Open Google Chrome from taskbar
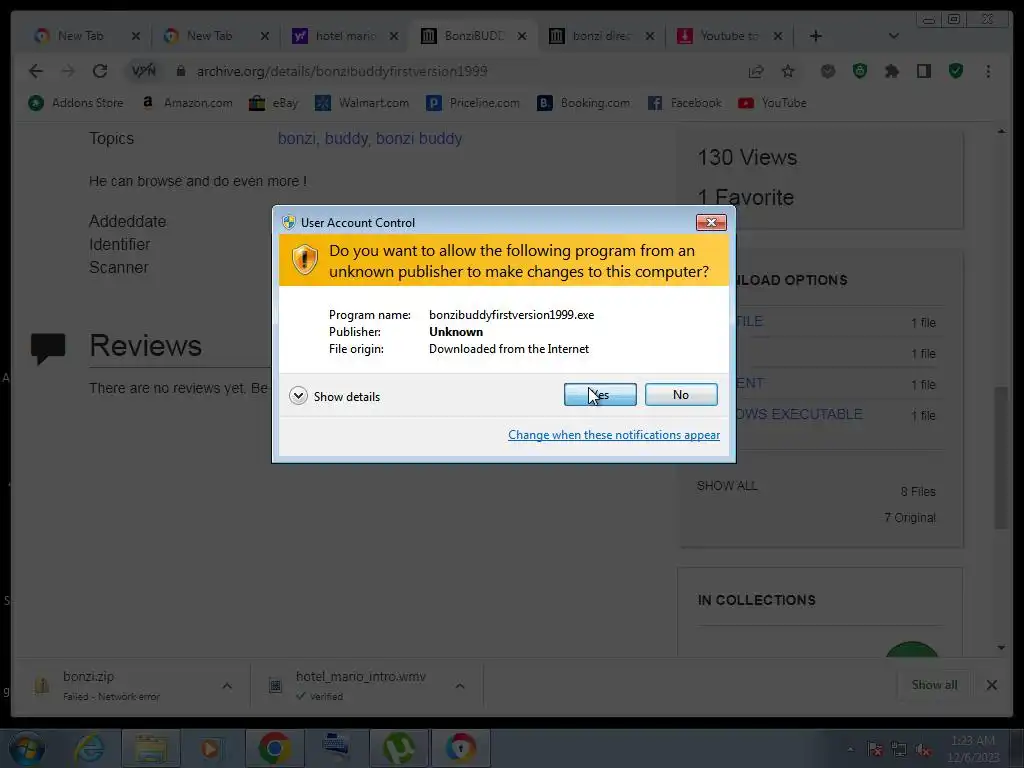1024x768 pixels. click(x=274, y=748)
